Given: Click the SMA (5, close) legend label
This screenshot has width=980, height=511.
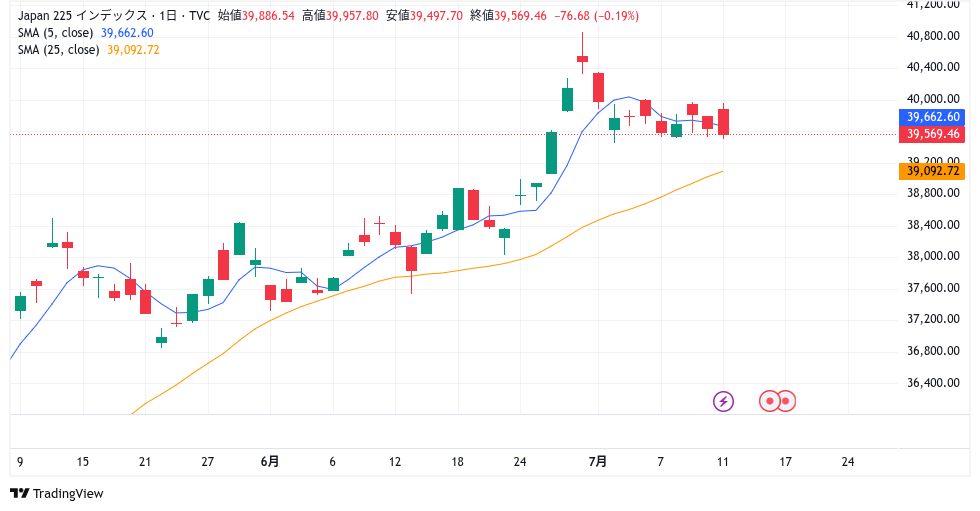Looking at the screenshot, I should (x=55, y=32).
